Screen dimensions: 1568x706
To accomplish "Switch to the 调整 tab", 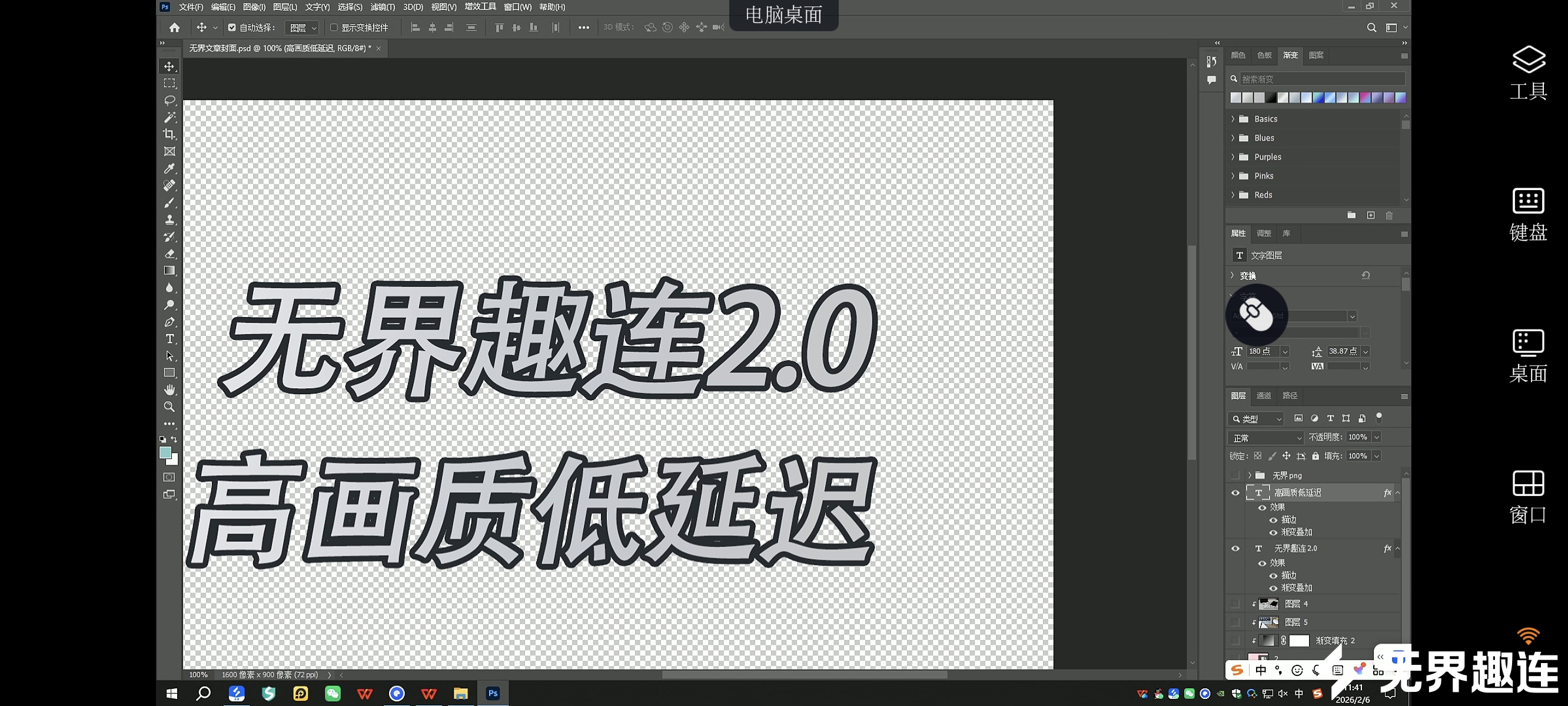I will 1264,234.
